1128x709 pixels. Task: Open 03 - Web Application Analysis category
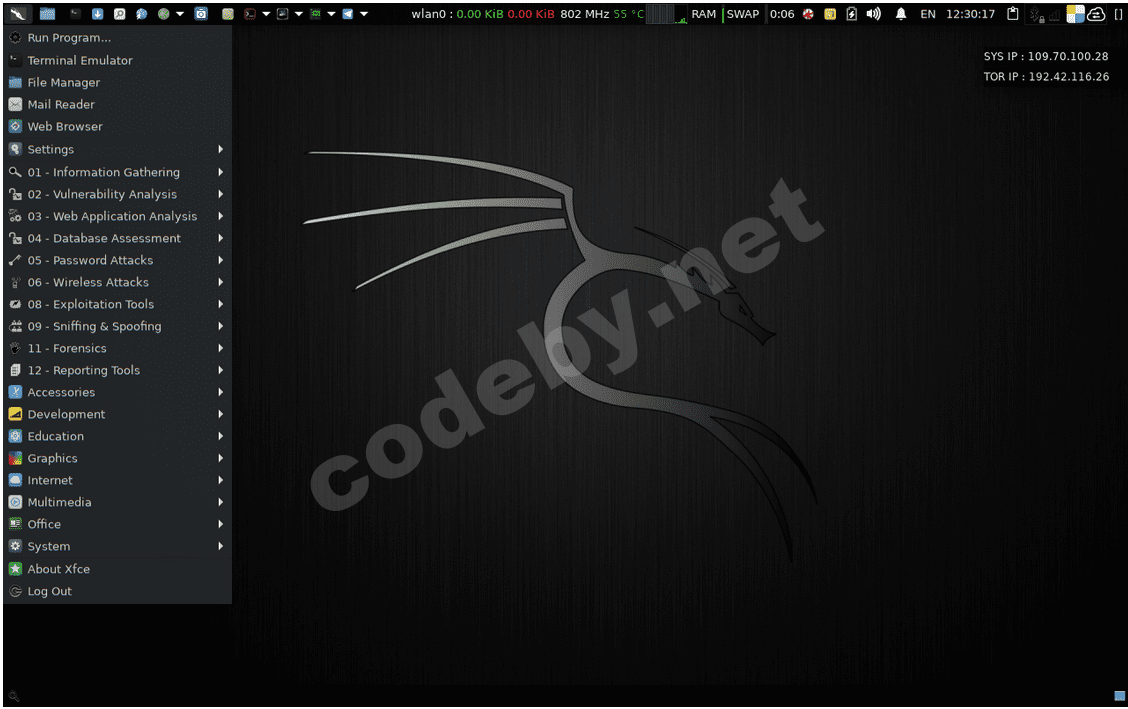coord(117,216)
